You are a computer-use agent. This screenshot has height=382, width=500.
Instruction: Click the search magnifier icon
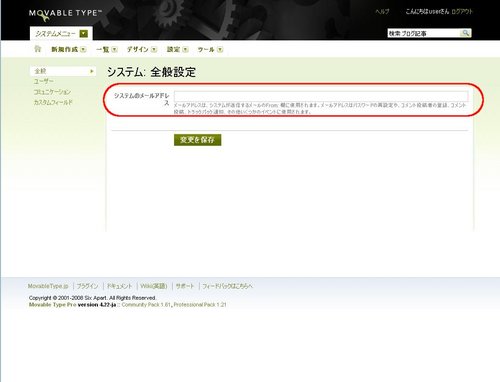[x=466, y=33]
